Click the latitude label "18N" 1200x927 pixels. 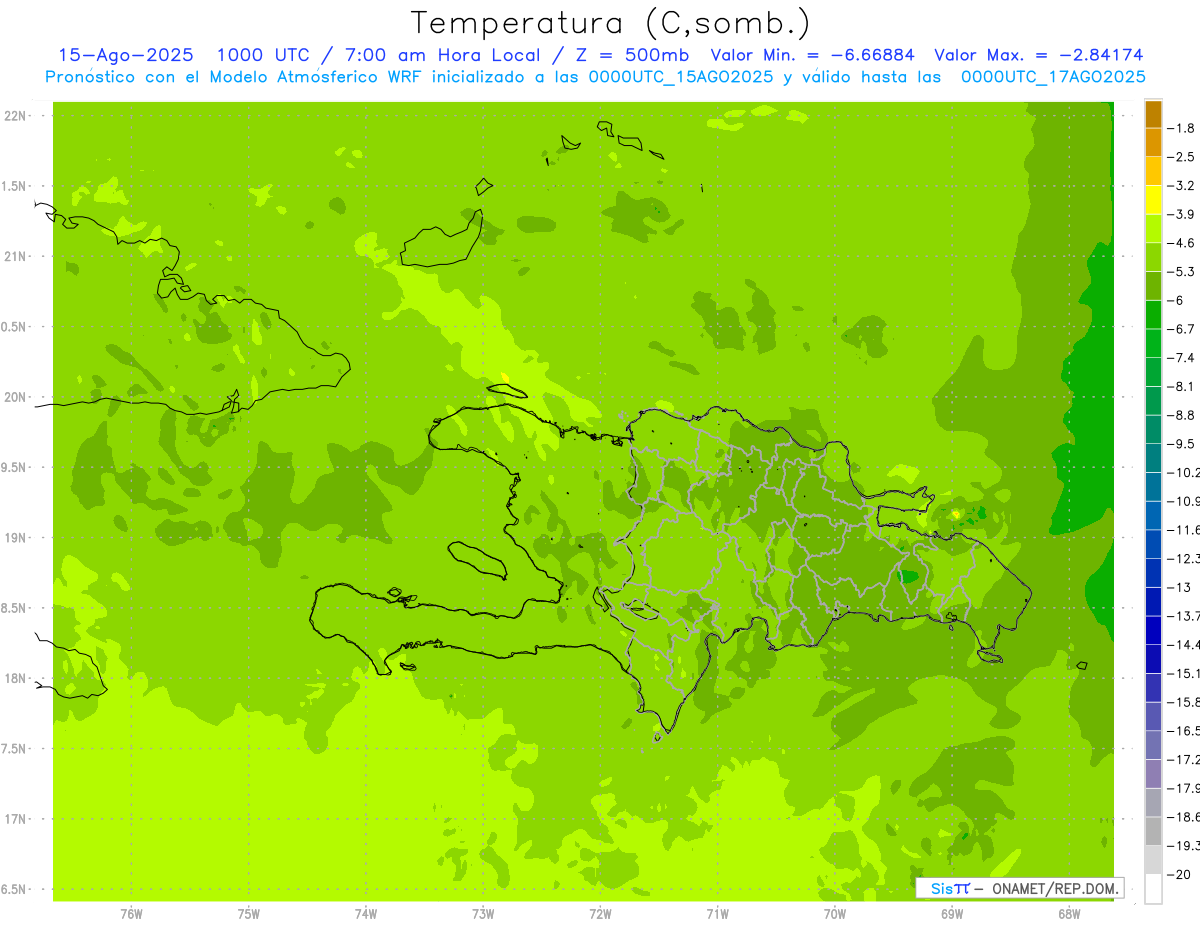tap(16, 678)
